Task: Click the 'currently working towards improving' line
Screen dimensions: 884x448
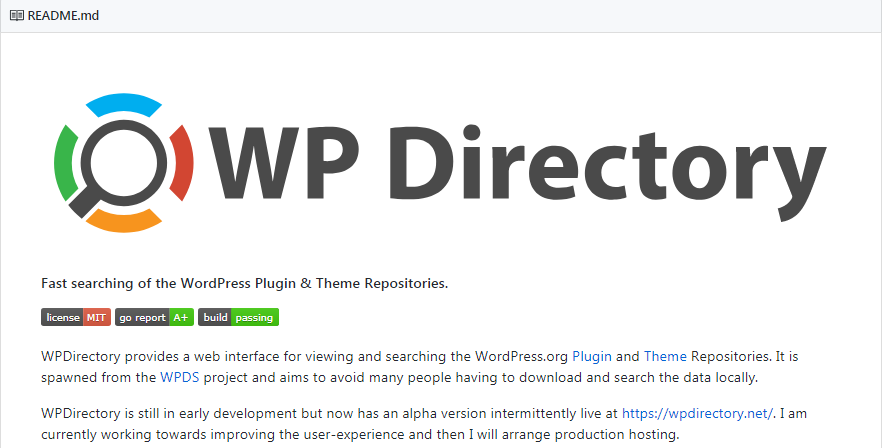Action: (x=360, y=434)
